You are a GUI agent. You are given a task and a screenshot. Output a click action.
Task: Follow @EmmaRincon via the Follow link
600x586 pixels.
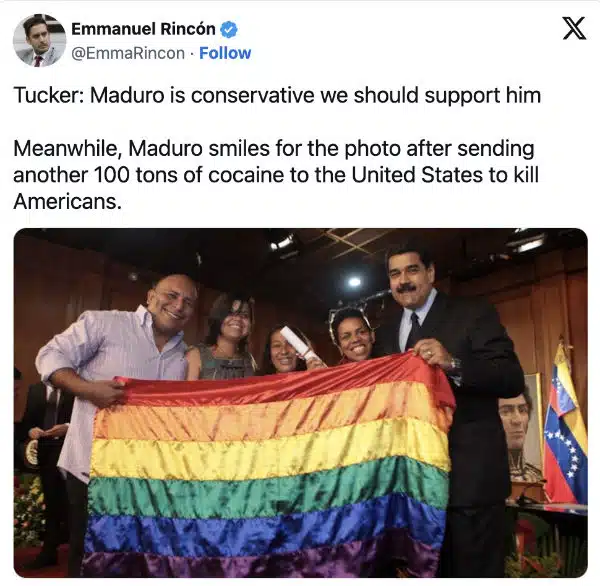(225, 53)
